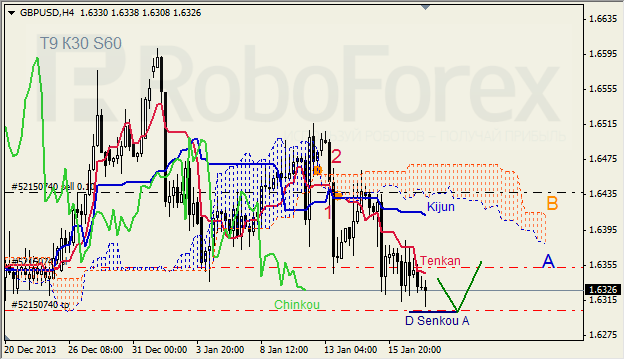Screen dimensions: 625x360
Task: Click price scale value 1.6435
Action: click(x=603, y=194)
